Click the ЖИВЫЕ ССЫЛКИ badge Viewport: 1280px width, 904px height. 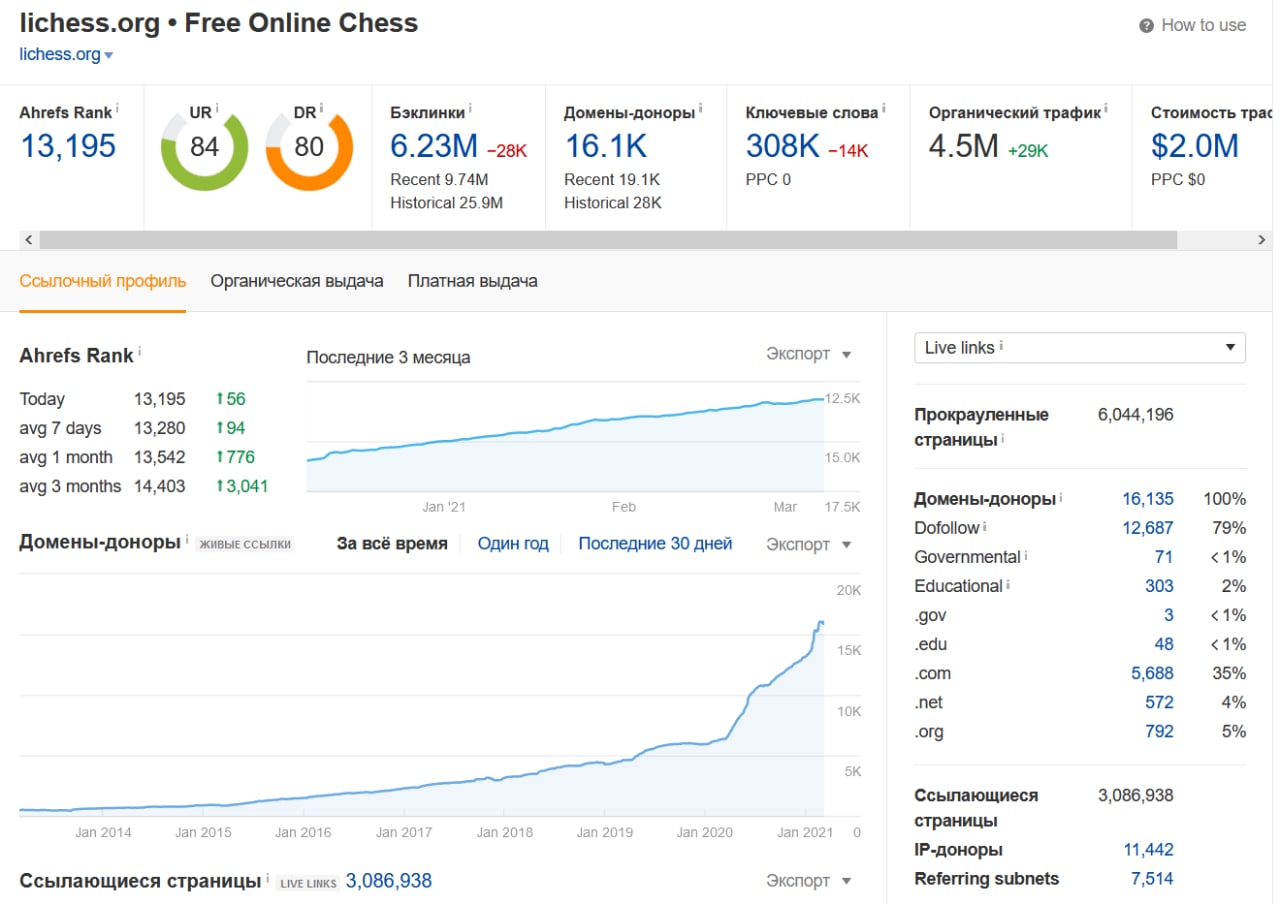245,545
